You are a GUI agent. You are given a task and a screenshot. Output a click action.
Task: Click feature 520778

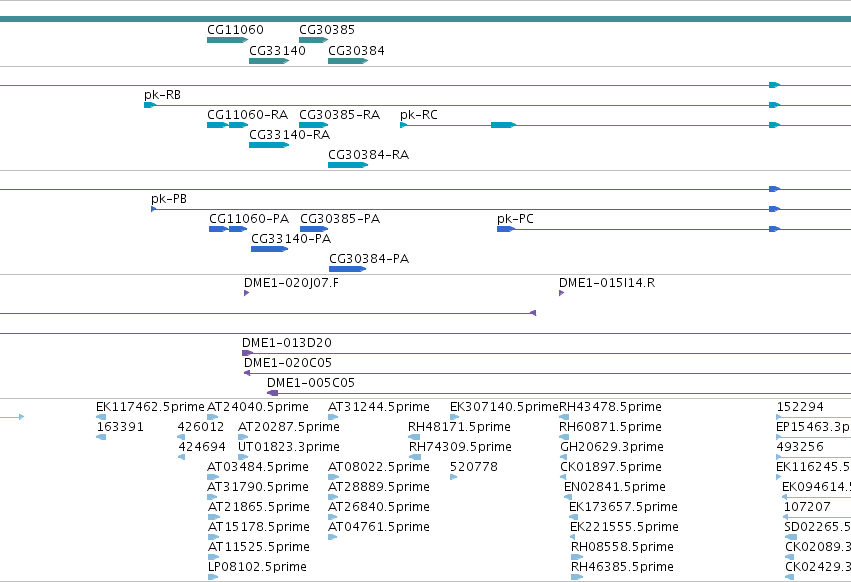point(454,477)
